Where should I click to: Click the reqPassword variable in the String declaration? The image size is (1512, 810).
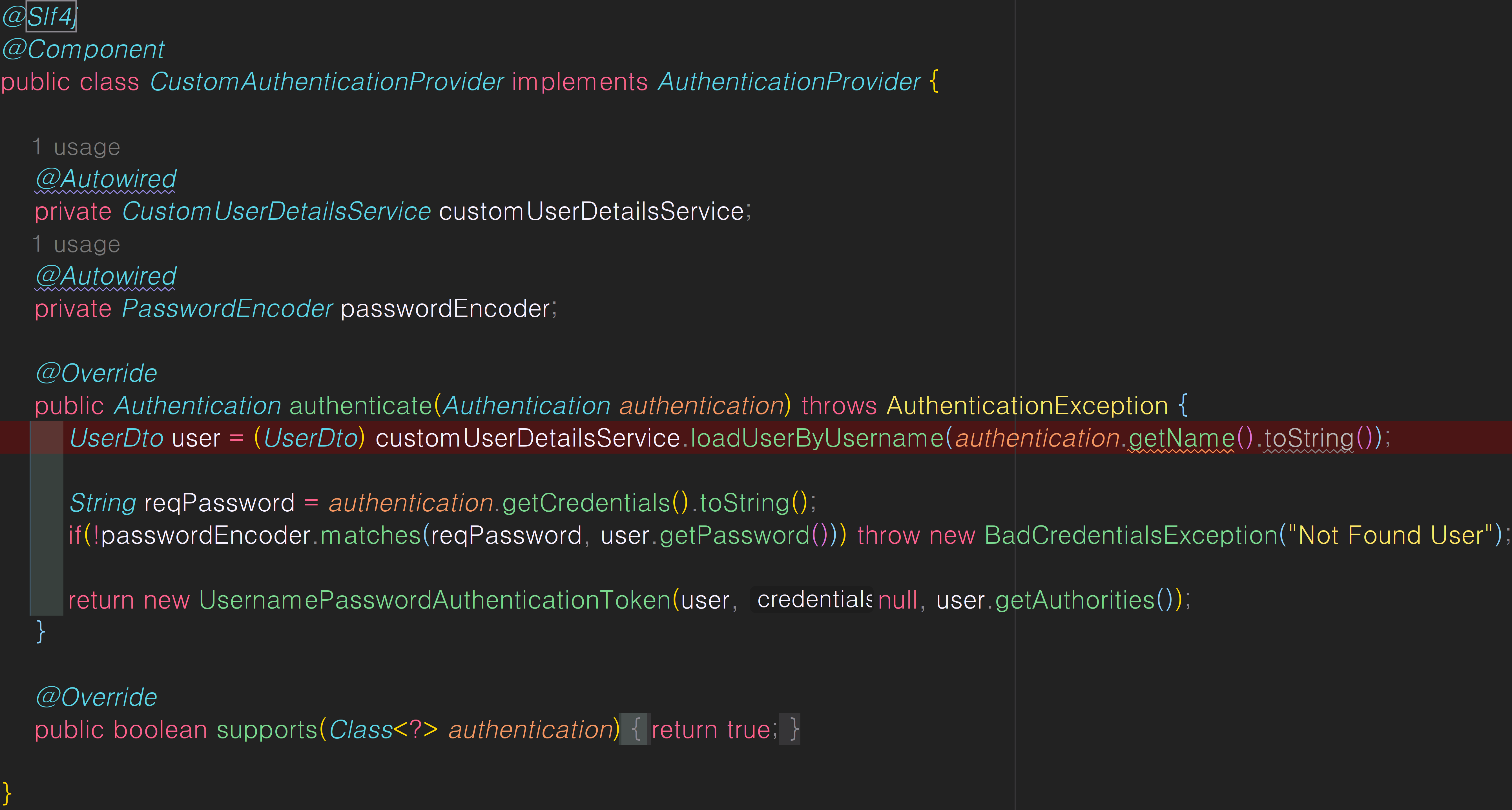220,503
